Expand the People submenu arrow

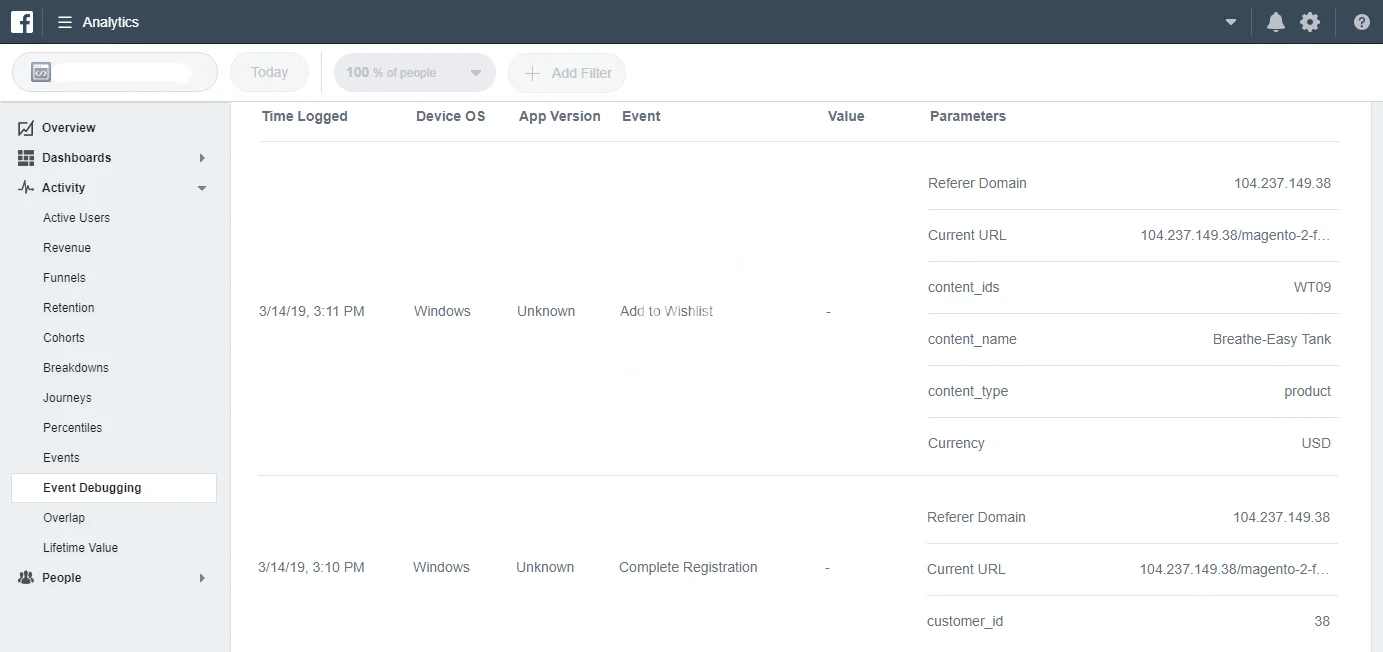pos(202,578)
